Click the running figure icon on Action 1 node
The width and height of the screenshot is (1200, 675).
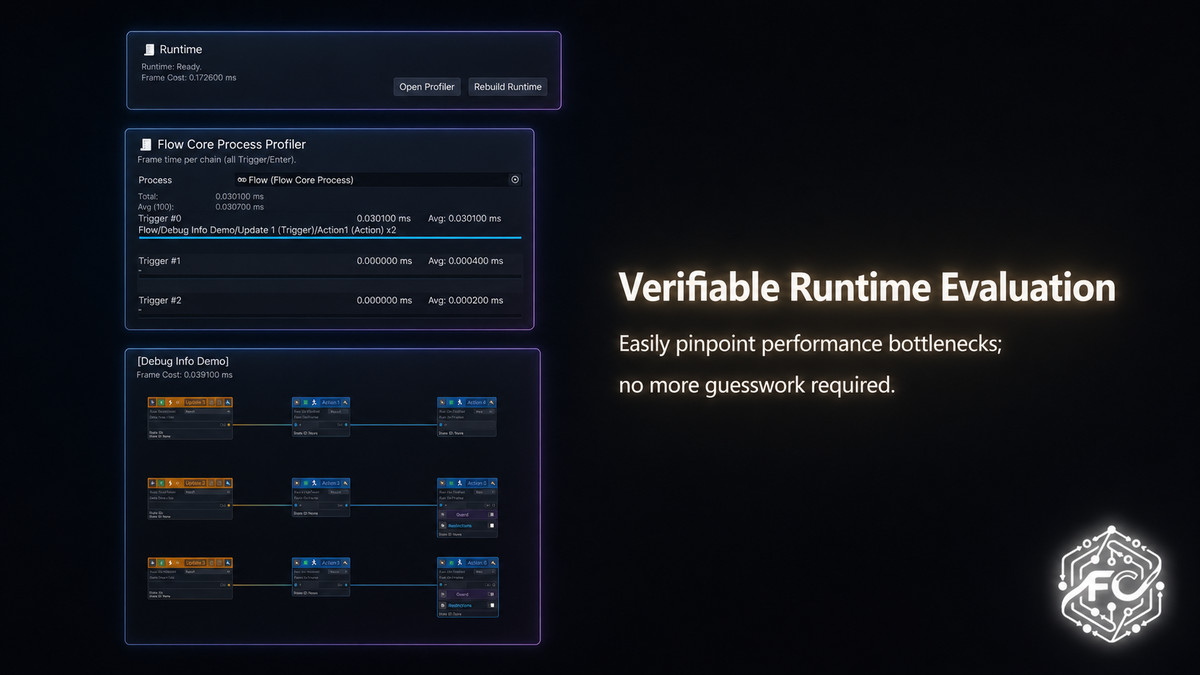point(315,402)
